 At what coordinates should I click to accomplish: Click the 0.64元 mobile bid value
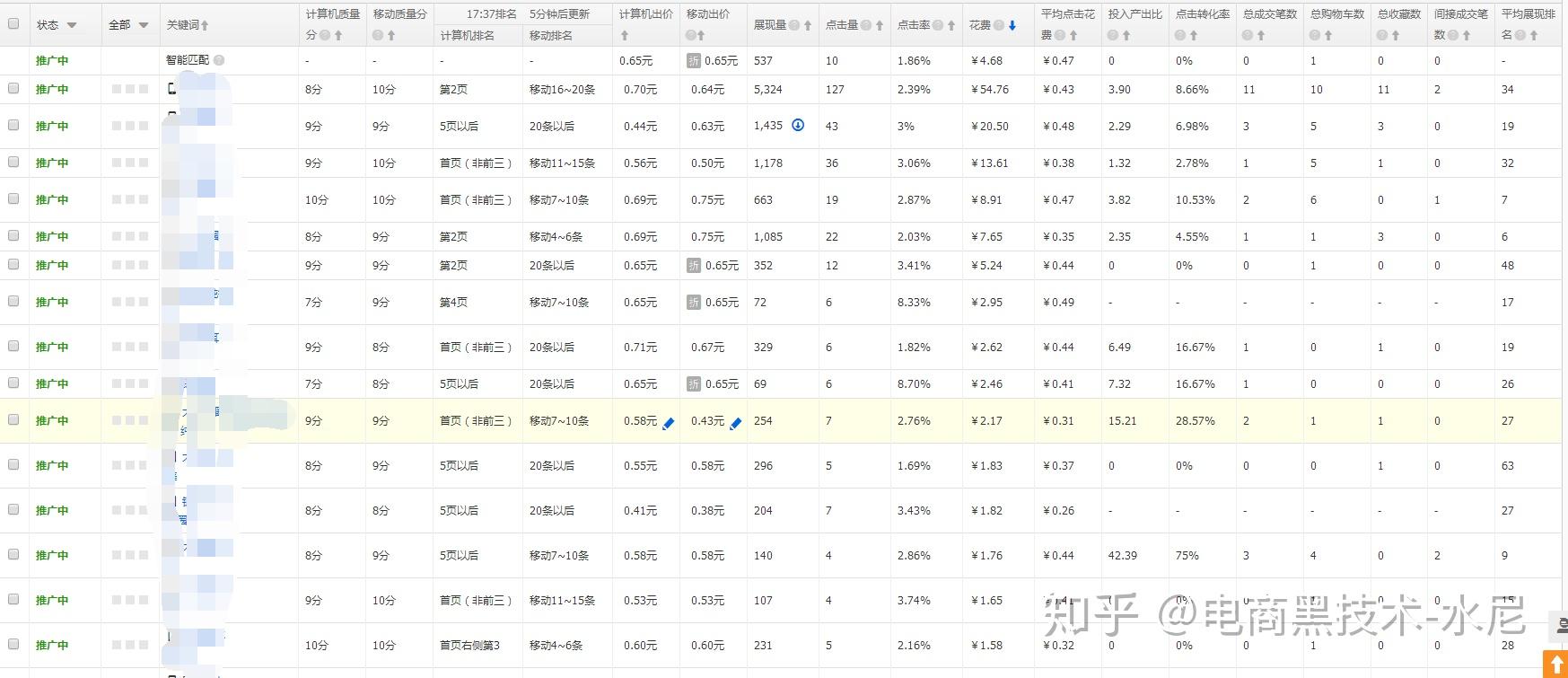tap(708, 90)
